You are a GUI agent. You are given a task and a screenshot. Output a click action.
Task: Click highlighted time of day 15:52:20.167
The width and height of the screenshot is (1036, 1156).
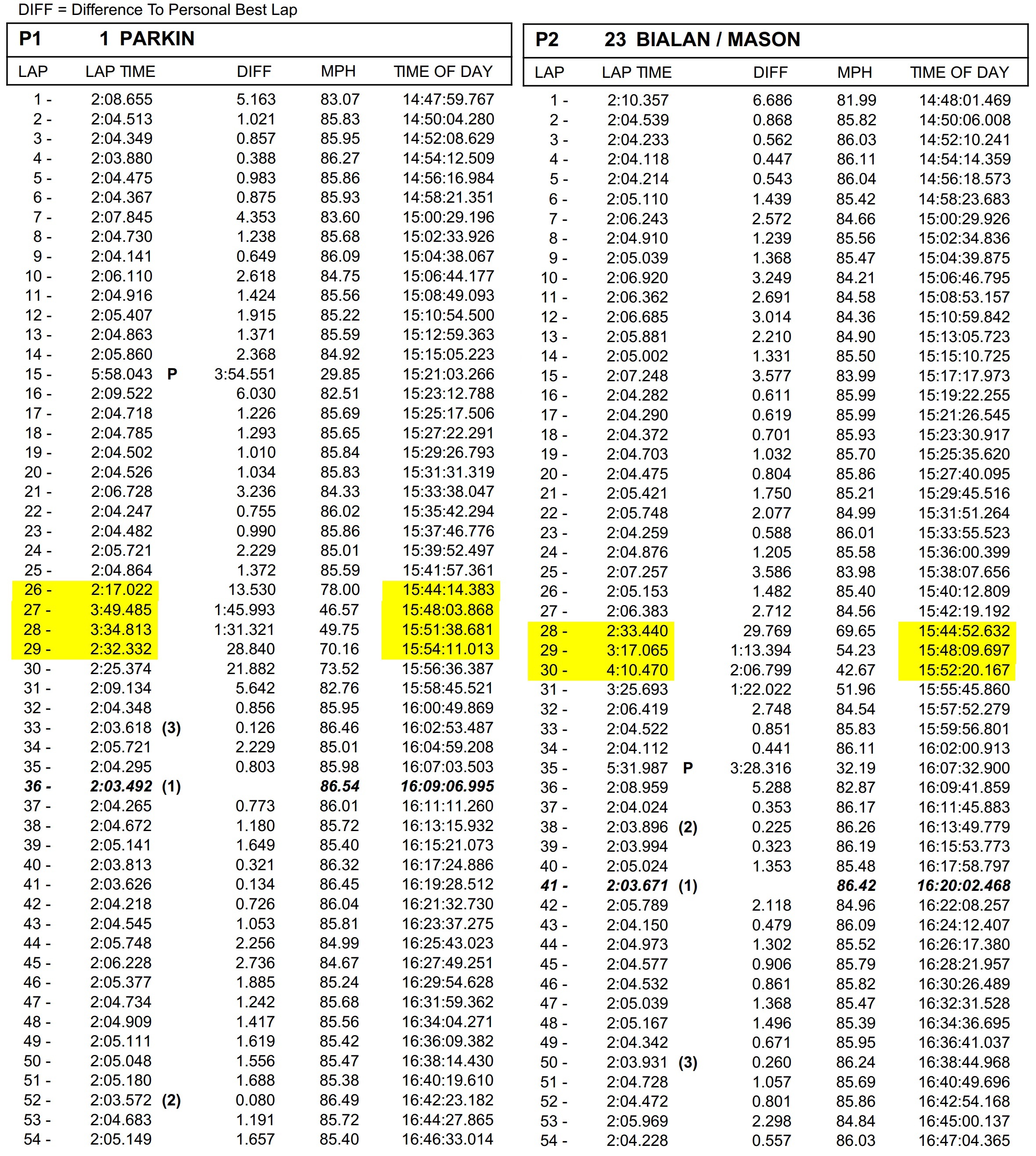tap(964, 670)
